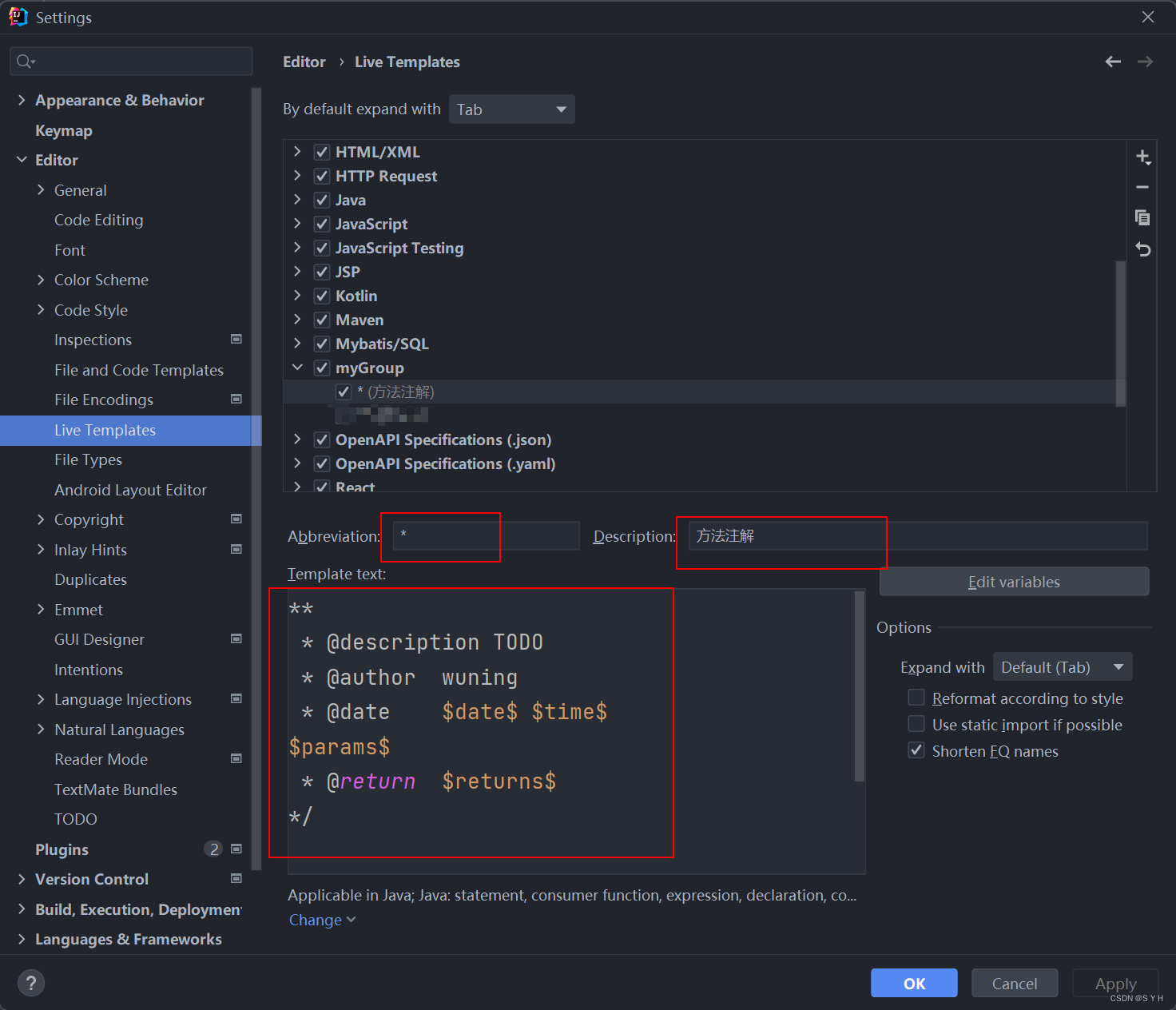Click the Copyright project-level icon
Image resolution: width=1176 pixels, height=1010 pixels.
tap(236, 519)
